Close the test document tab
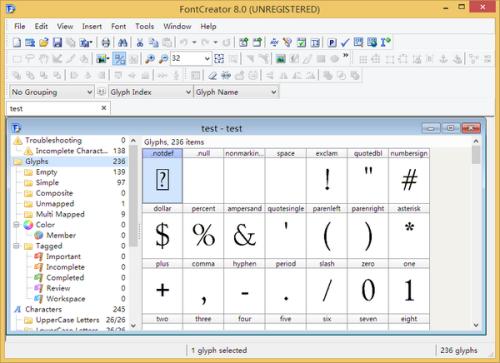Viewport: 500px width, 363px height. pyautogui.click(x=104, y=108)
